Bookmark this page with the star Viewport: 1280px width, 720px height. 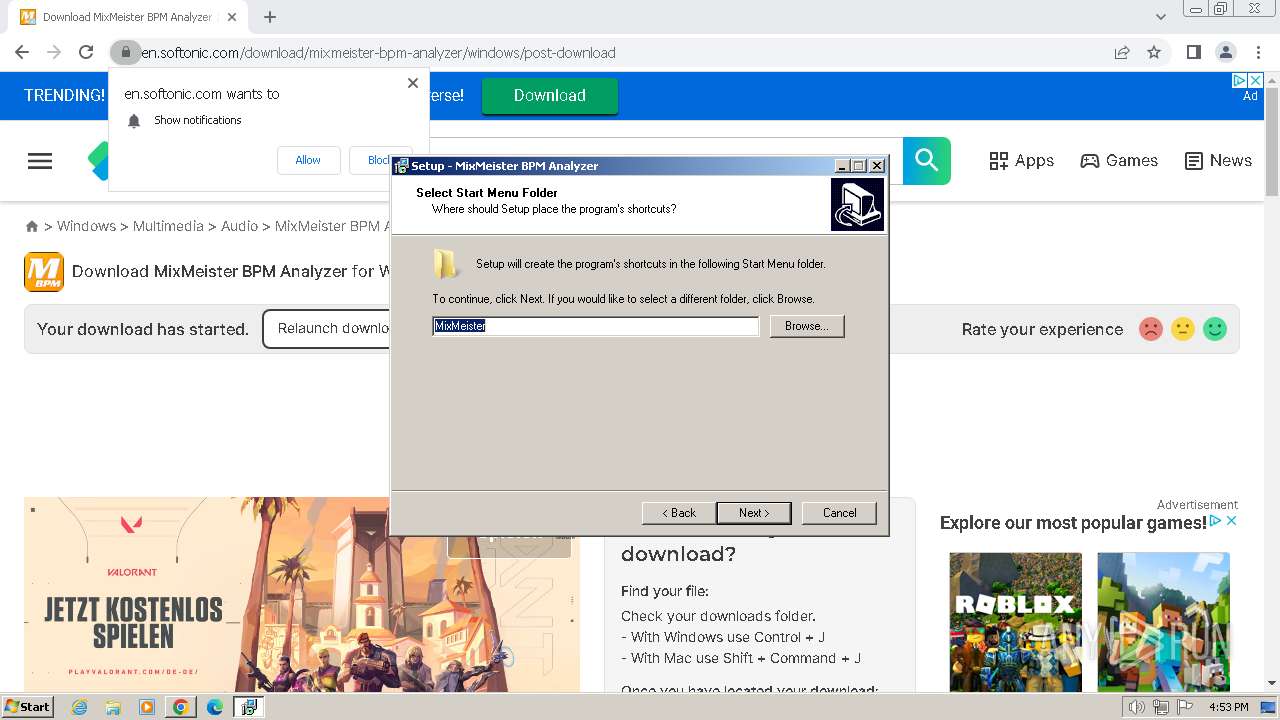(x=1154, y=52)
